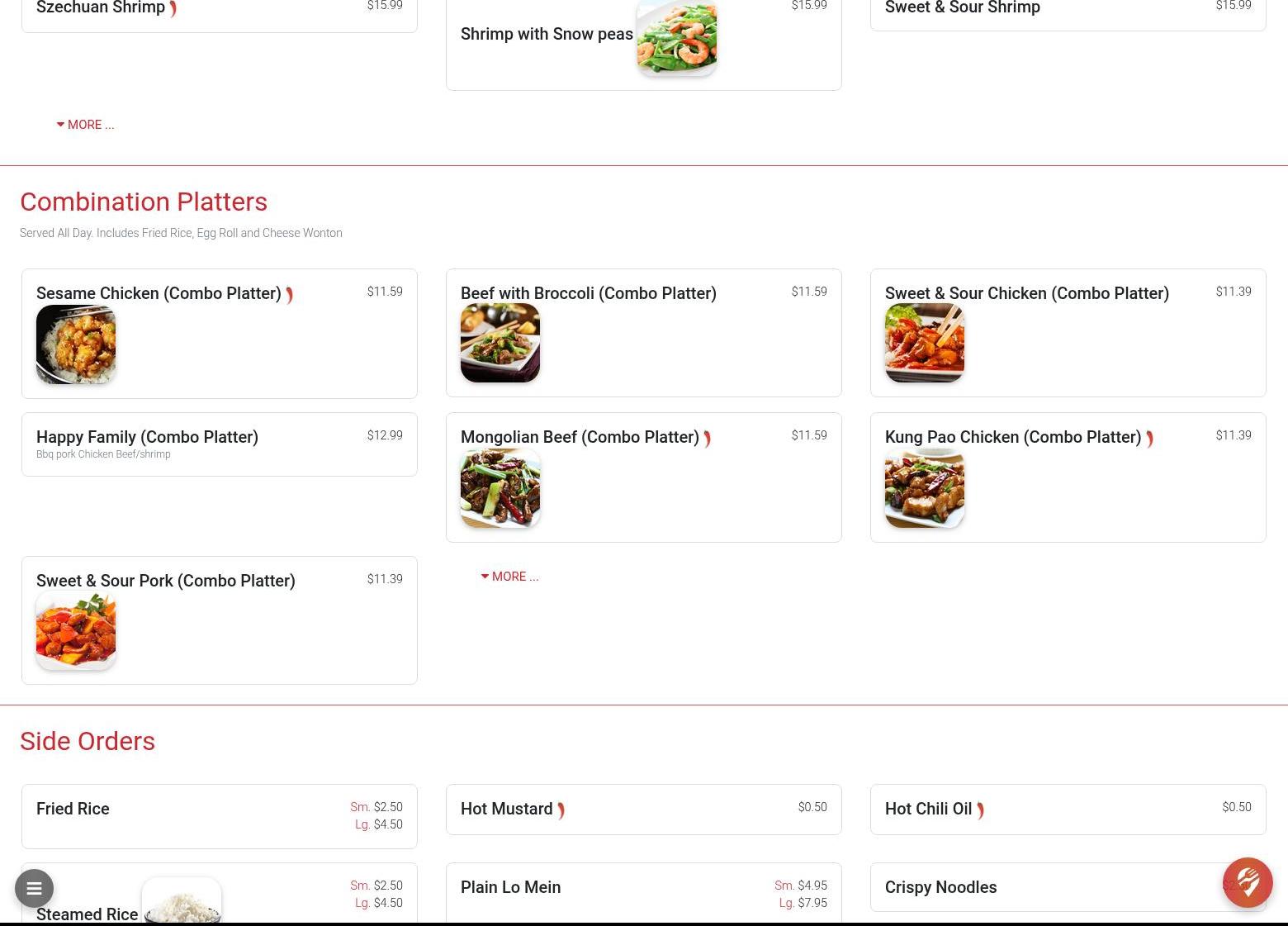View the Mongolian Beef combo photo
This screenshot has height=926, width=1288.
[500, 488]
